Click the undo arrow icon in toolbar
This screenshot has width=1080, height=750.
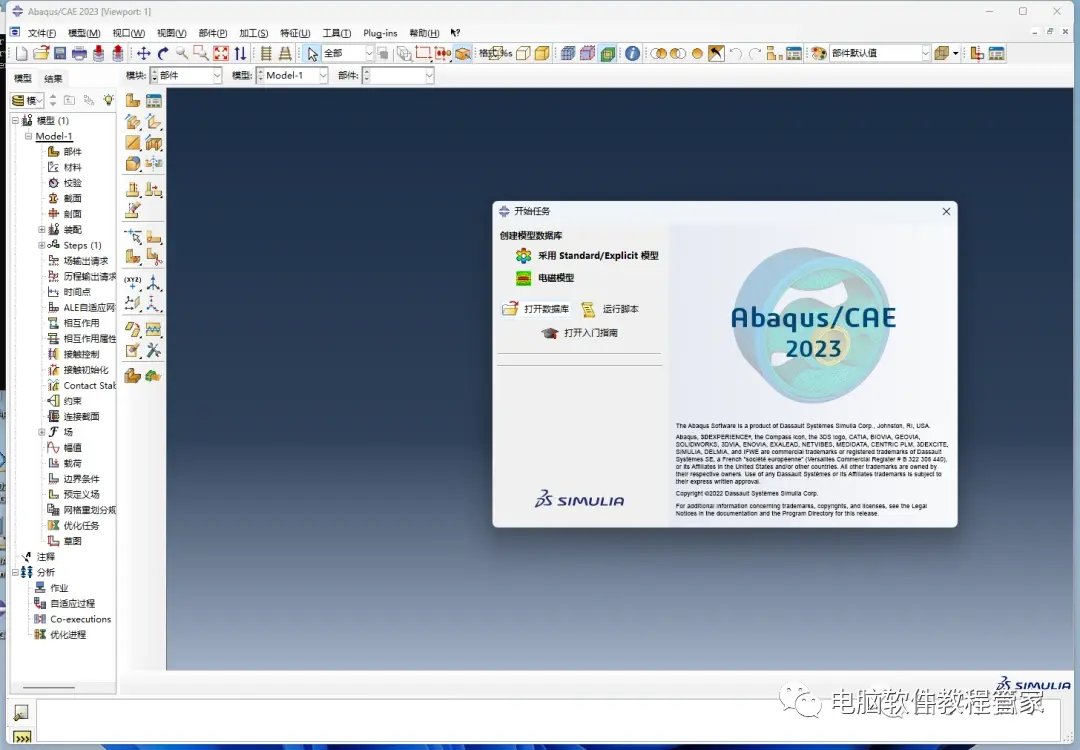[736, 53]
